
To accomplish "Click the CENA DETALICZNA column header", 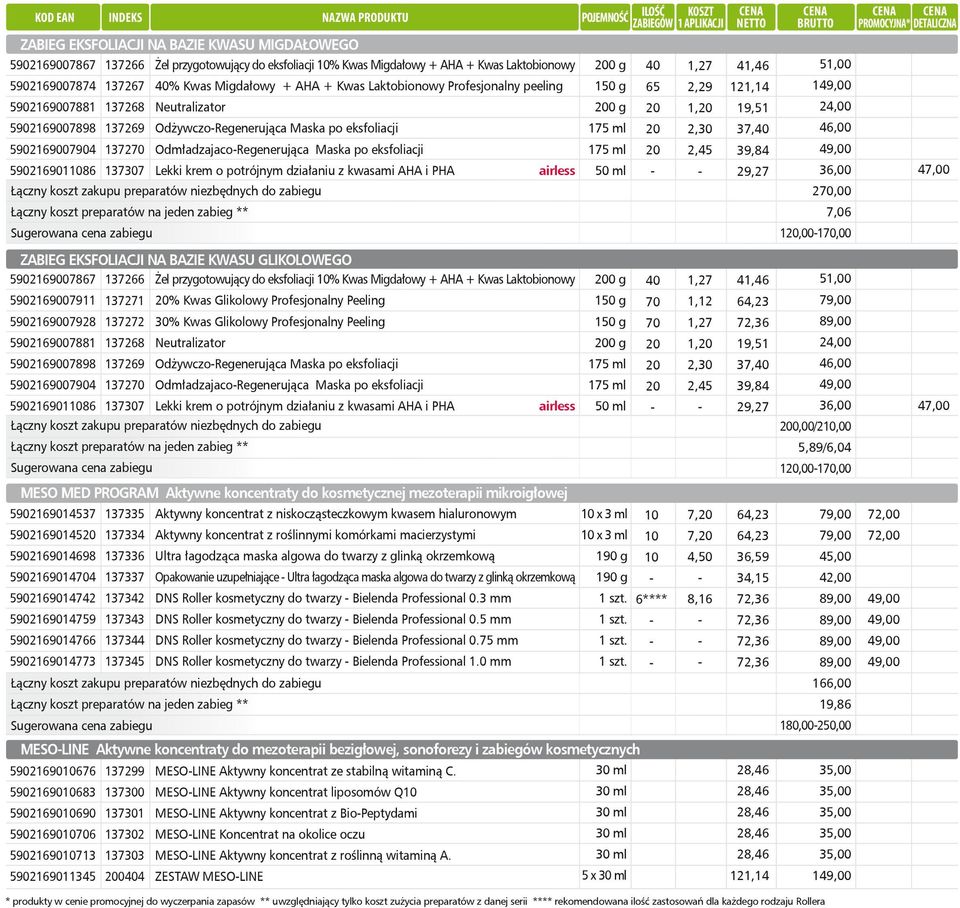I will 935,17.
